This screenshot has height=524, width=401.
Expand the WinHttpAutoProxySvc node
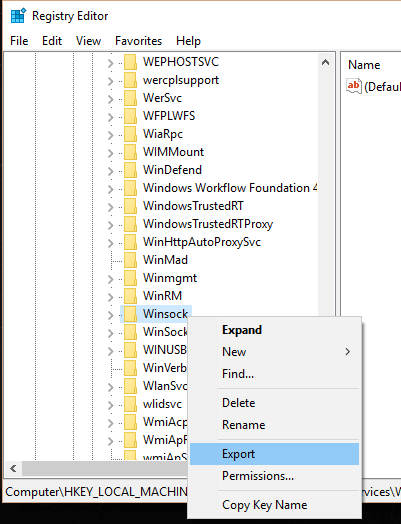point(111,243)
